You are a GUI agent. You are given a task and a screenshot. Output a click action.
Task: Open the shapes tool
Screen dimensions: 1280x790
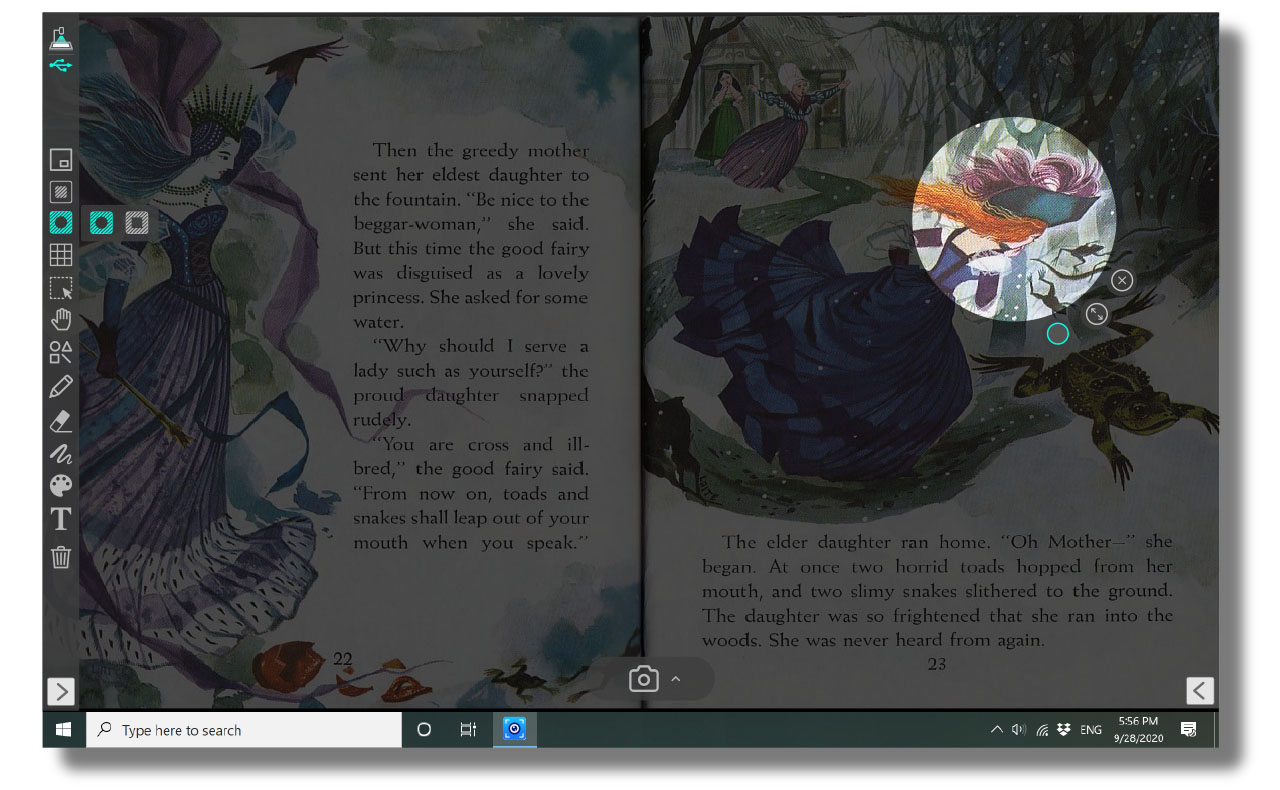tap(61, 352)
